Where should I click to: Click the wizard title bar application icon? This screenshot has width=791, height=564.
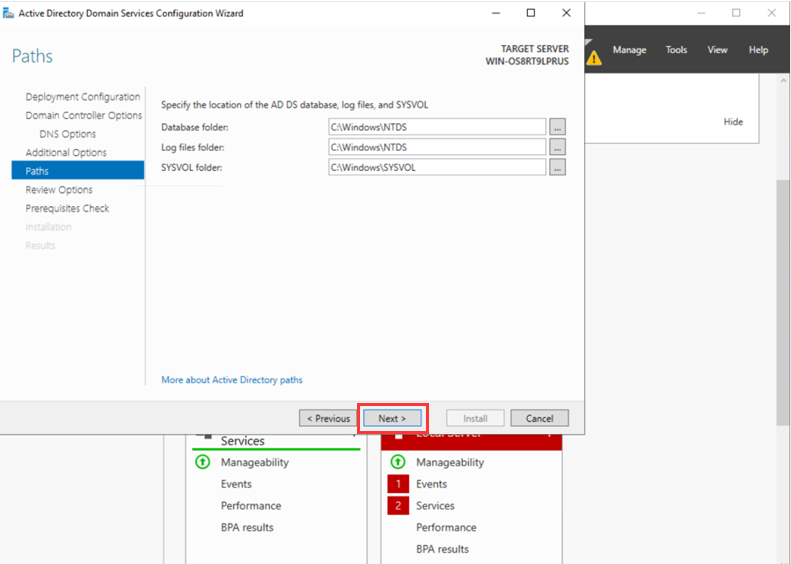(x=9, y=13)
